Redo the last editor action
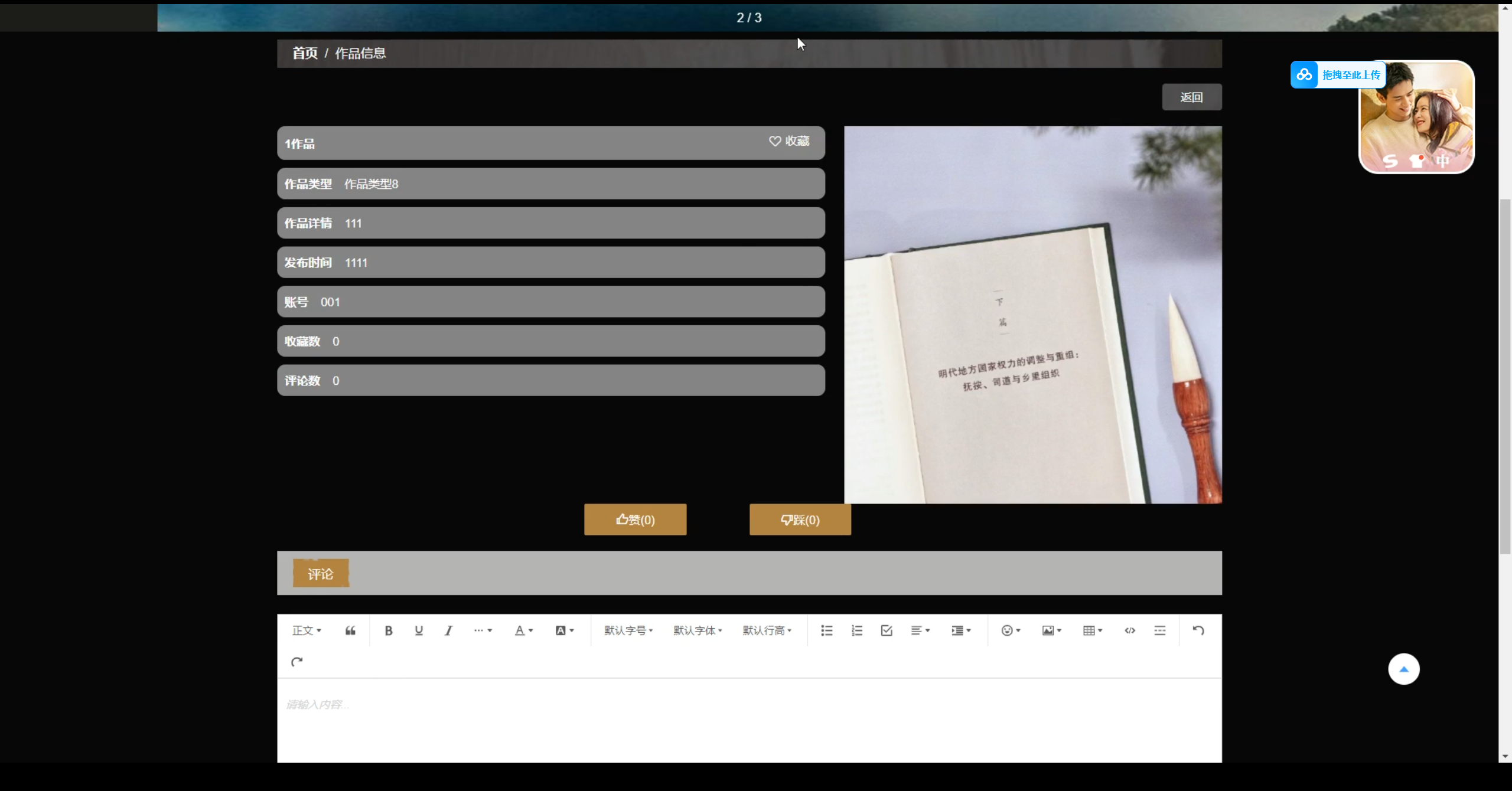 click(x=296, y=662)
